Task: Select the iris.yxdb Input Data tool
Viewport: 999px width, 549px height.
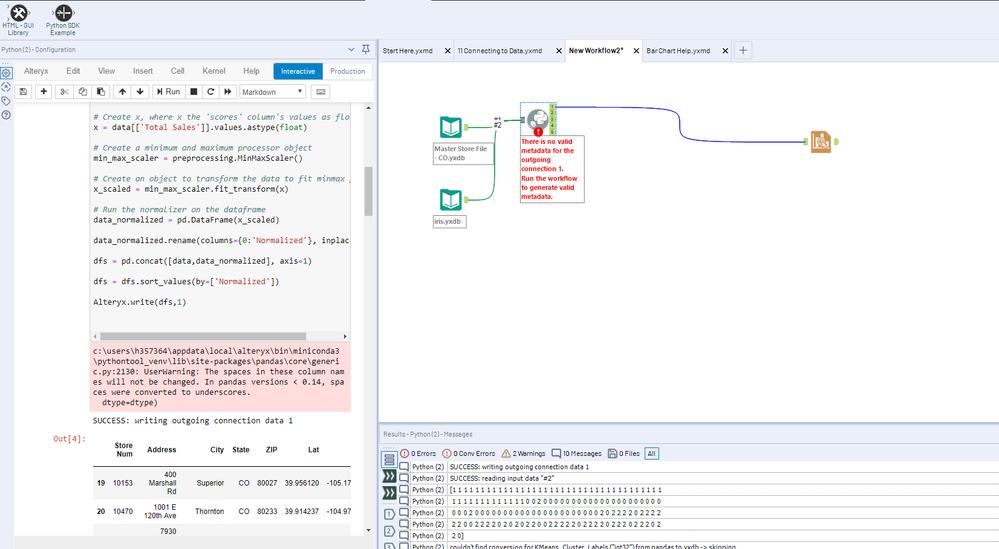Action: pyautogui.click(x=451, y=200)
